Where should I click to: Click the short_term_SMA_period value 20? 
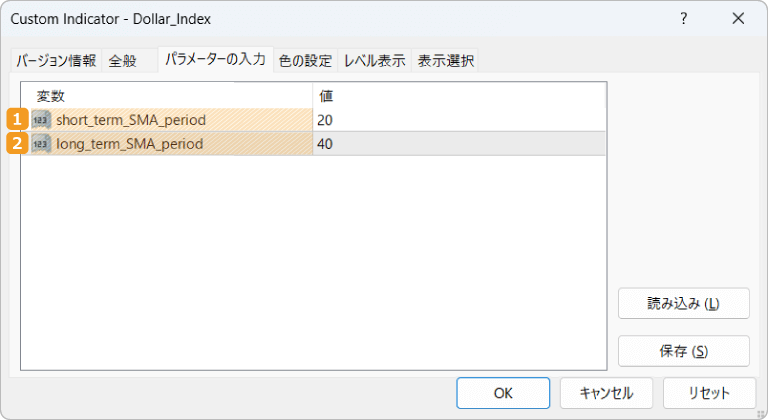point(326,120)
